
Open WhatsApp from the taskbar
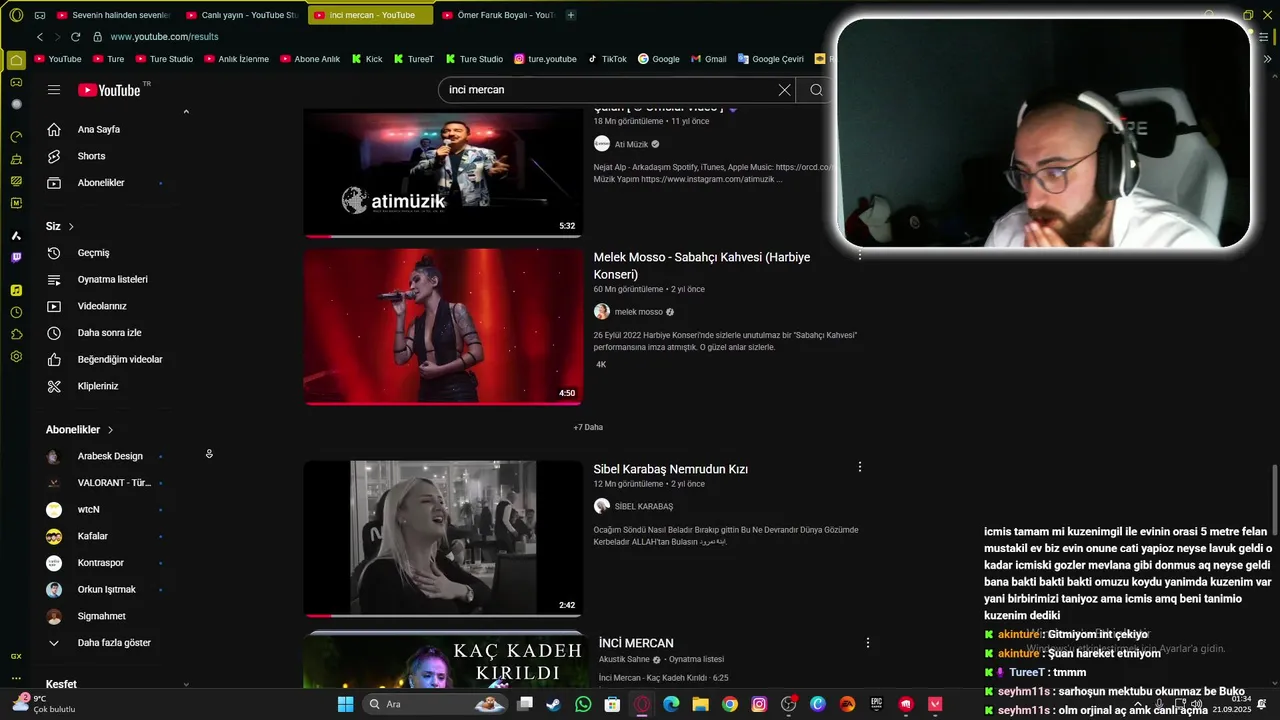pos(583,704)
